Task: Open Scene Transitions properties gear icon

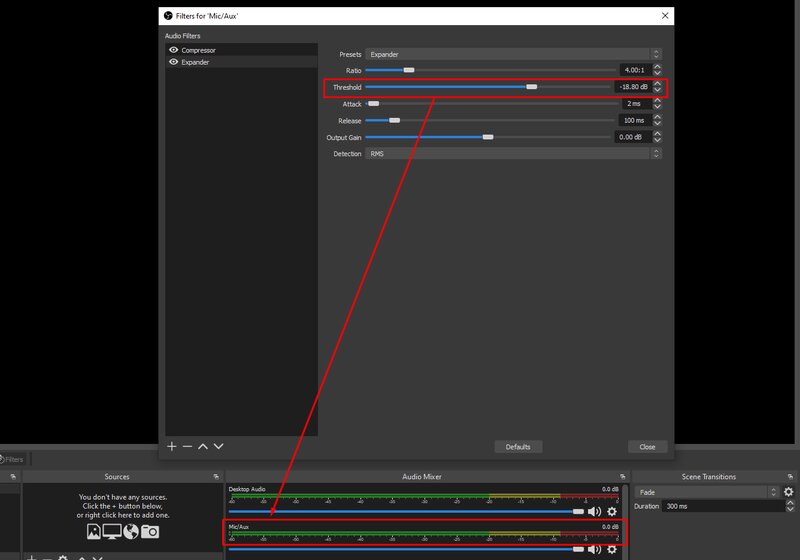Action: [x=788, y=492]
